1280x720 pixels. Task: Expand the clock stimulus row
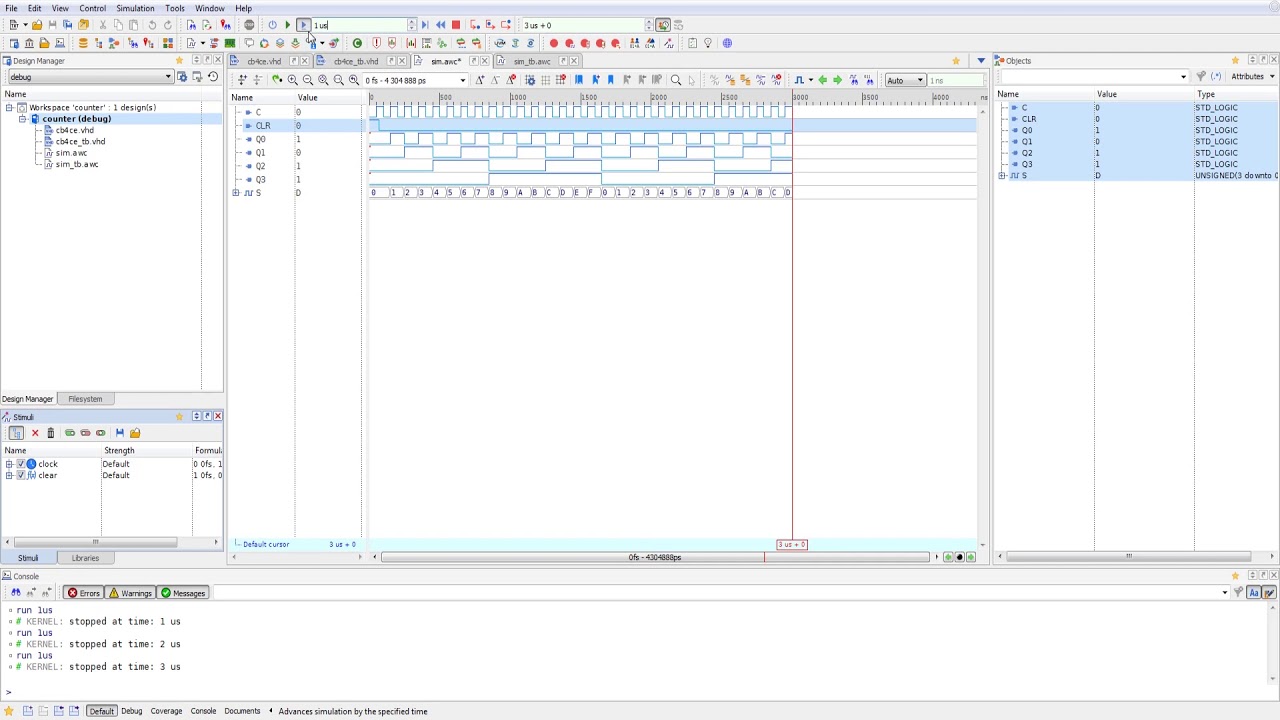click(x=9, y=464)
